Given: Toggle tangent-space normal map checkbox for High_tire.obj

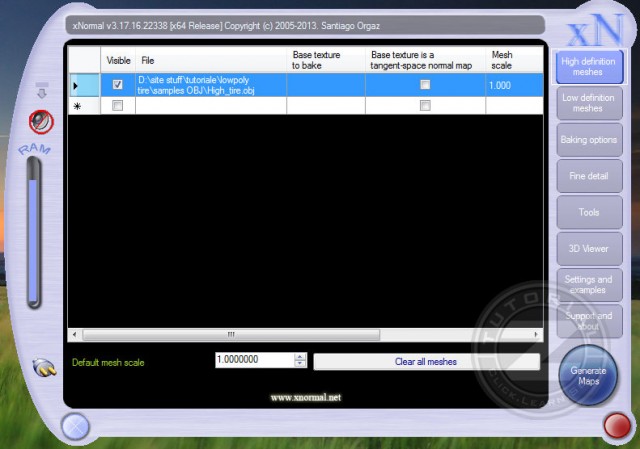Looking at the screenshot, I should coord(425,86).
